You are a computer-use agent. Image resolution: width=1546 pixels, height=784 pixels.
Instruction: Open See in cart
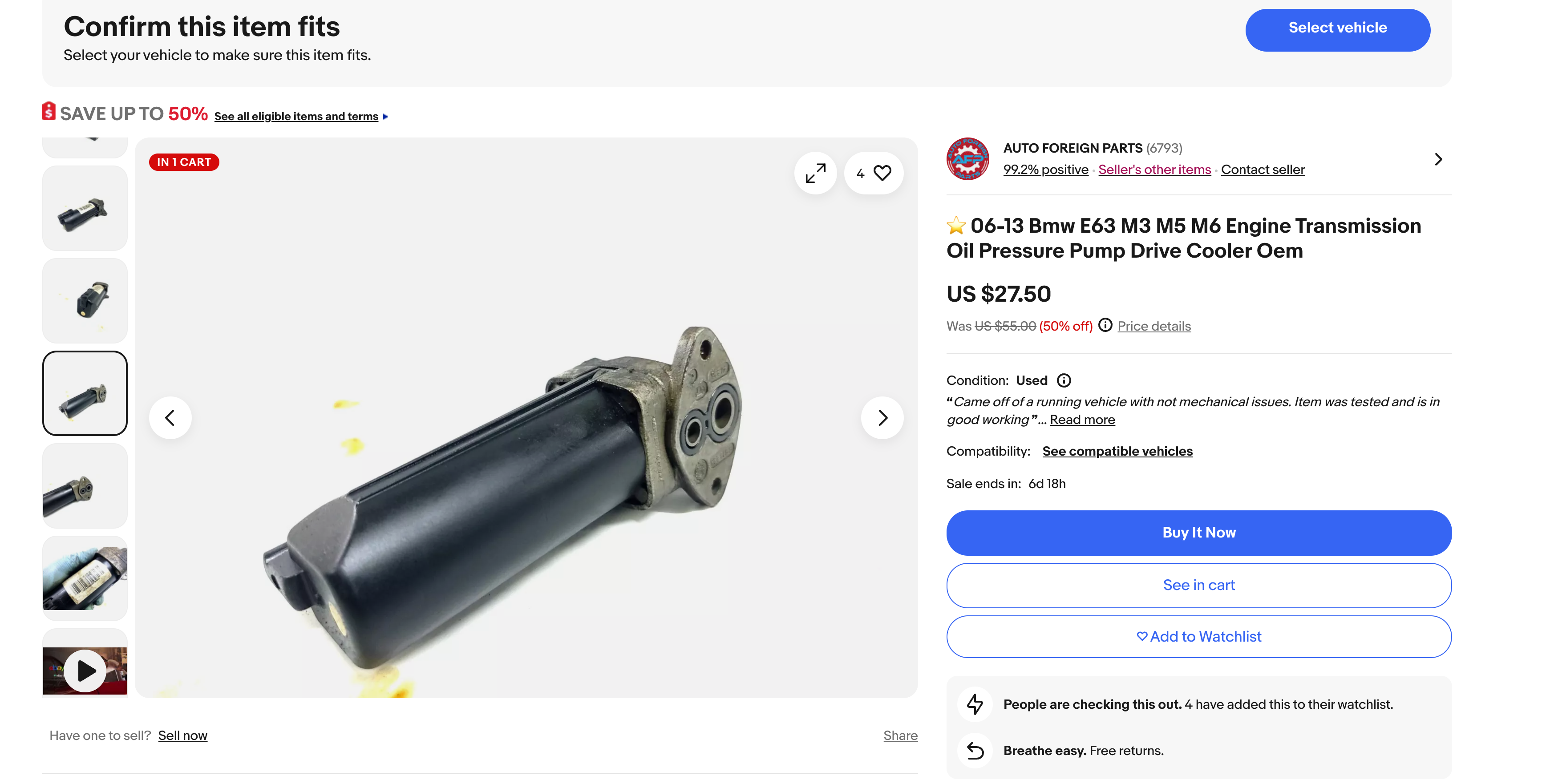pos(1198,585)
